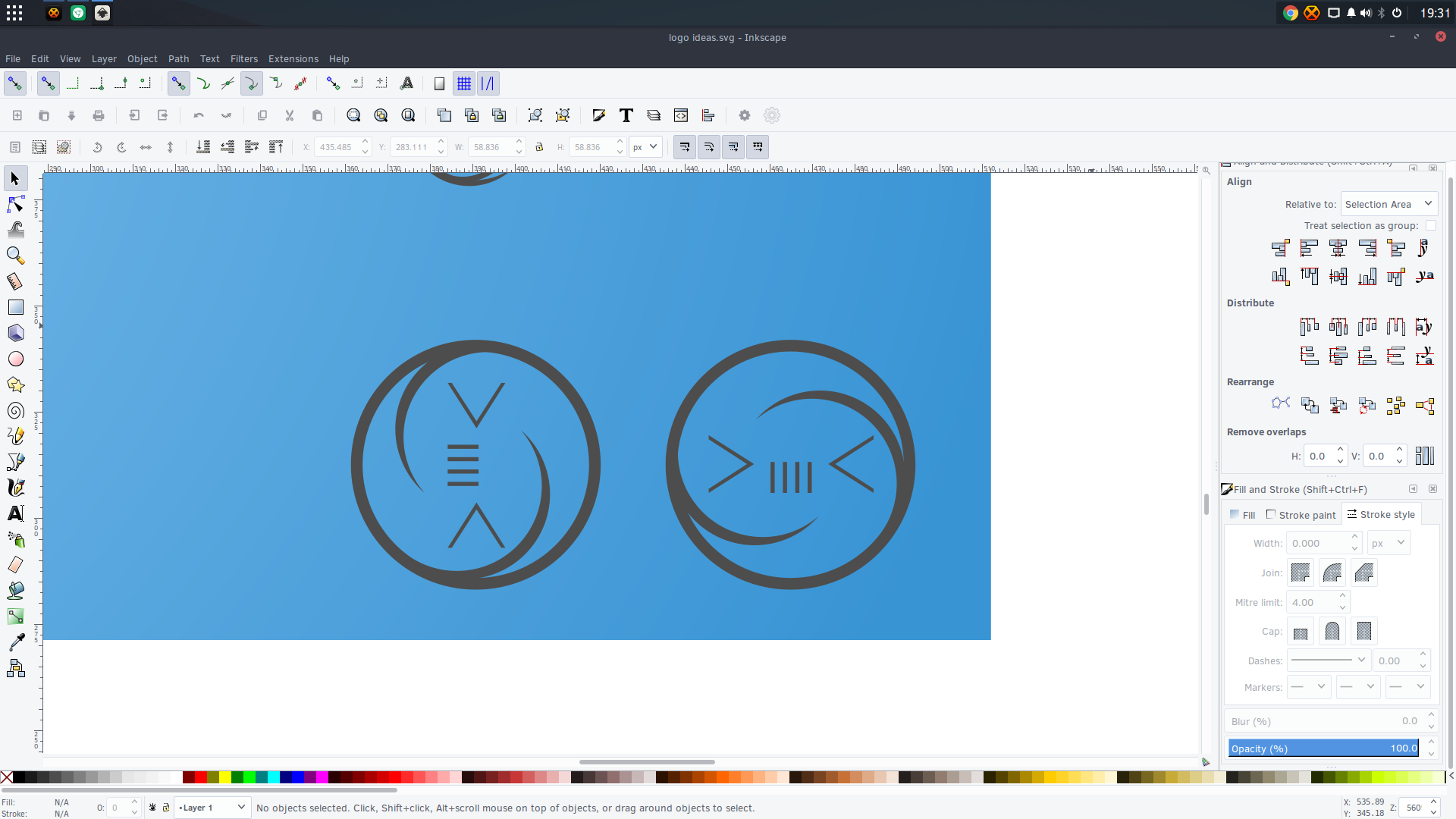Open the Extensions menu
Image resolution: width=1456 pixels, height=819 pixels.
(x=293, y=58)
